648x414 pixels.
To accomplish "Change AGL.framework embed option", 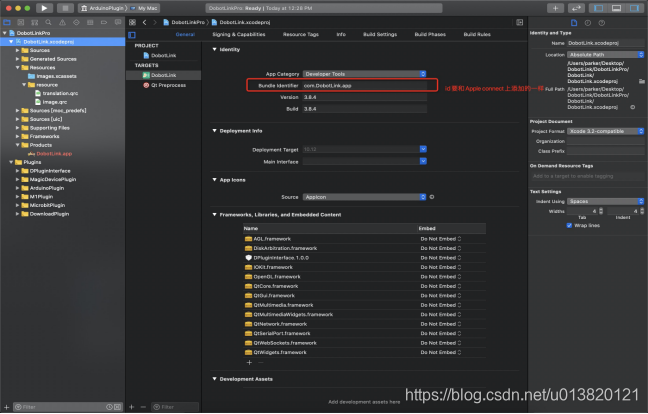I will (441, 239).
